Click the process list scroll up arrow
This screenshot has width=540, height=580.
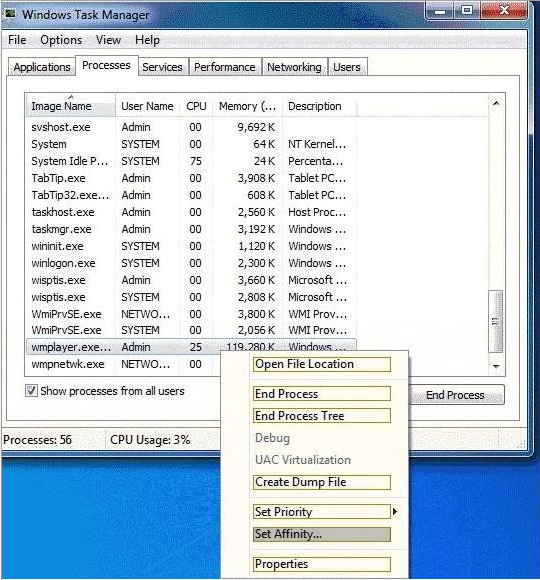496,103
